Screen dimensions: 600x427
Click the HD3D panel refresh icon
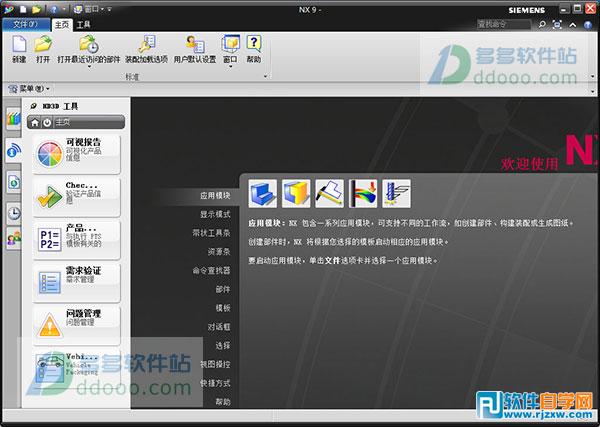(47, 122)
